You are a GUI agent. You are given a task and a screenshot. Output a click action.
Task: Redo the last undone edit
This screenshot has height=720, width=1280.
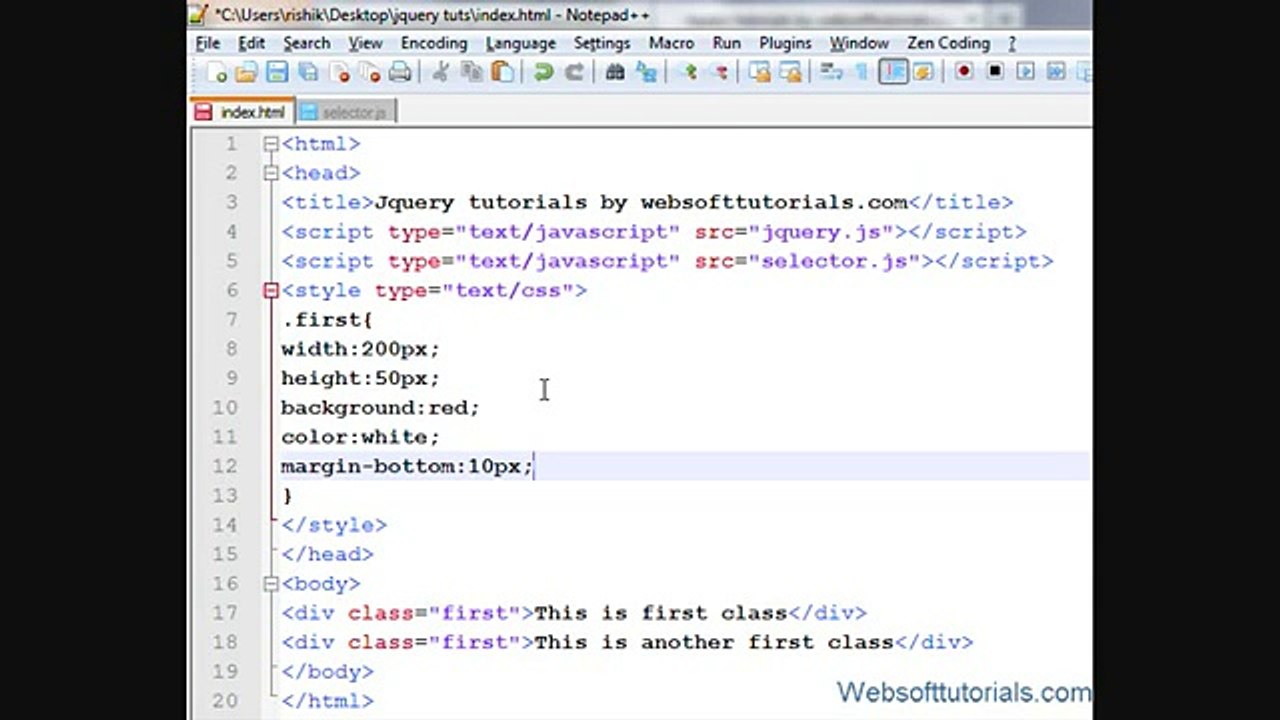tap(574, 72)
